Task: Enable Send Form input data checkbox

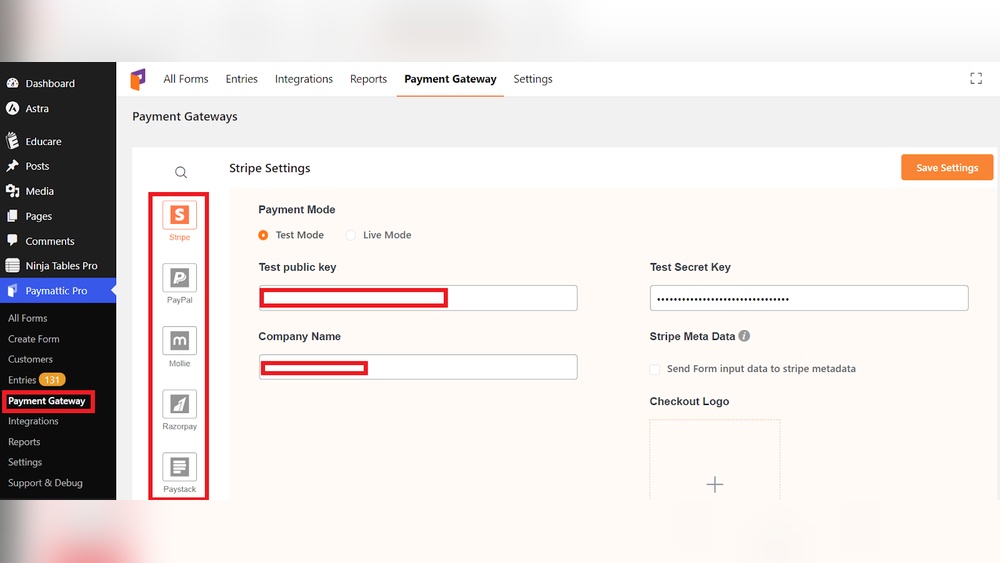Action: click(x=654, y=369)
